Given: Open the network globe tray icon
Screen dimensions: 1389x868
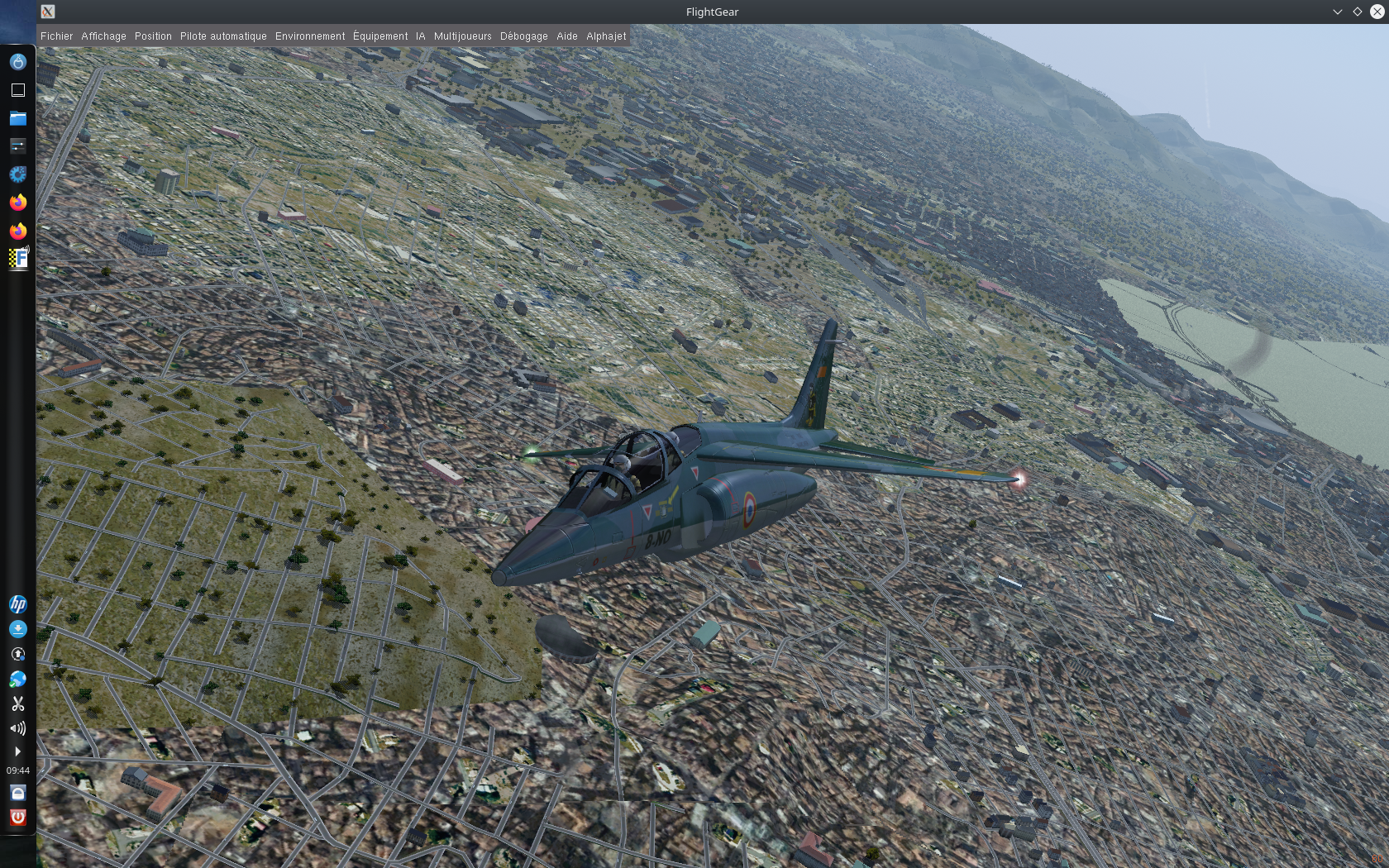Looking at the screenshot, I should coord(17,679).
